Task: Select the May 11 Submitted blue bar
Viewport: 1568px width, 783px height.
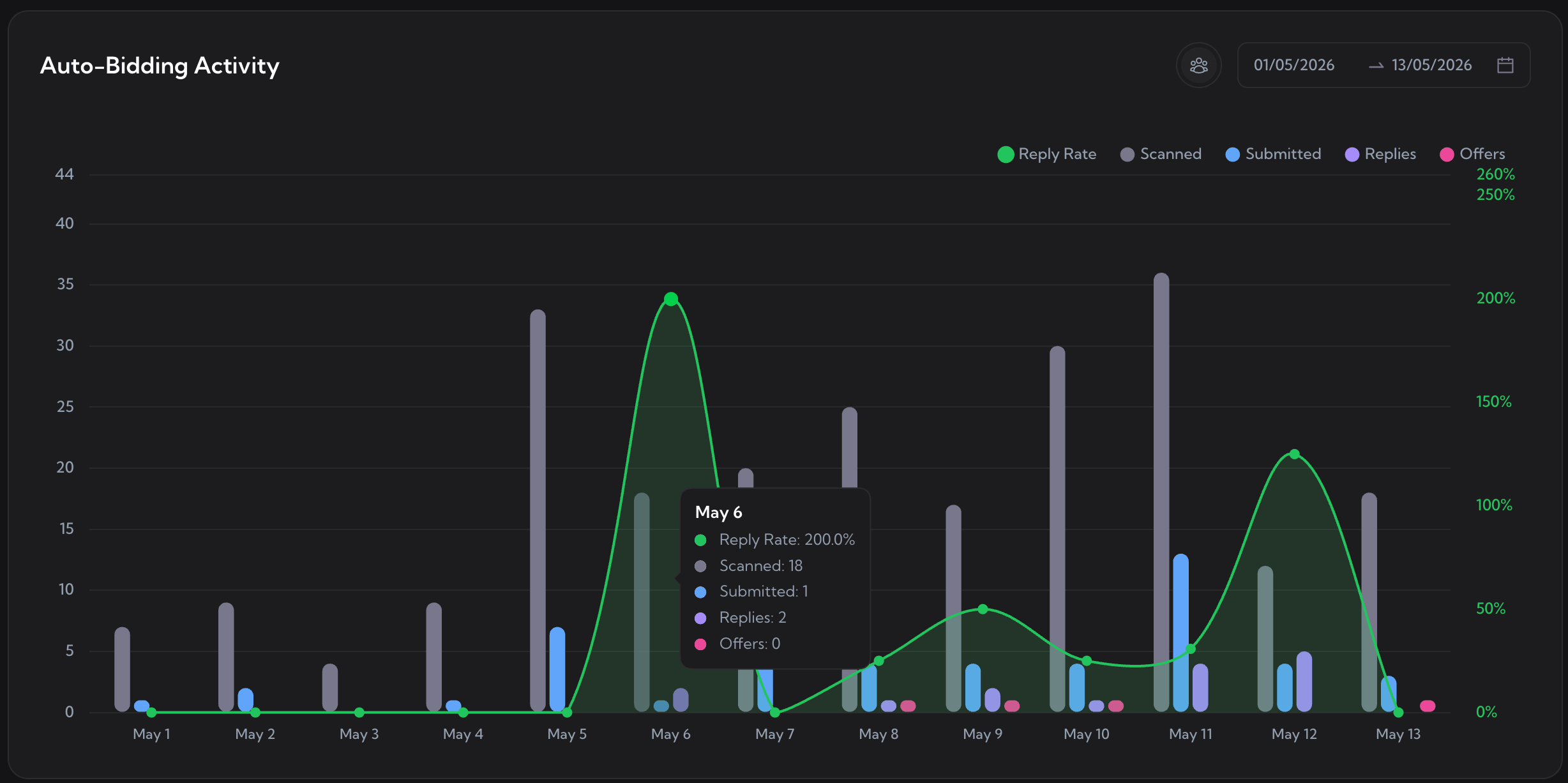Action: (x=1180, y=633)
